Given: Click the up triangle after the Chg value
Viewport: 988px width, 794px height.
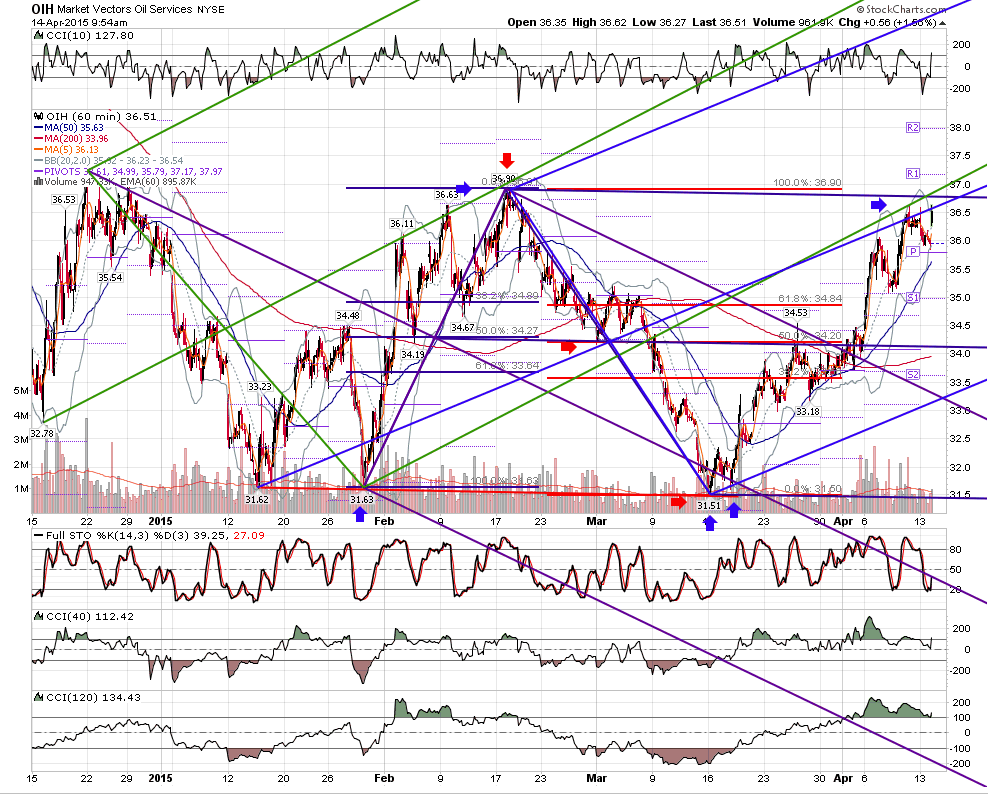Looking at the screenshot, I should pyautogui.click(x=942, y=23).
